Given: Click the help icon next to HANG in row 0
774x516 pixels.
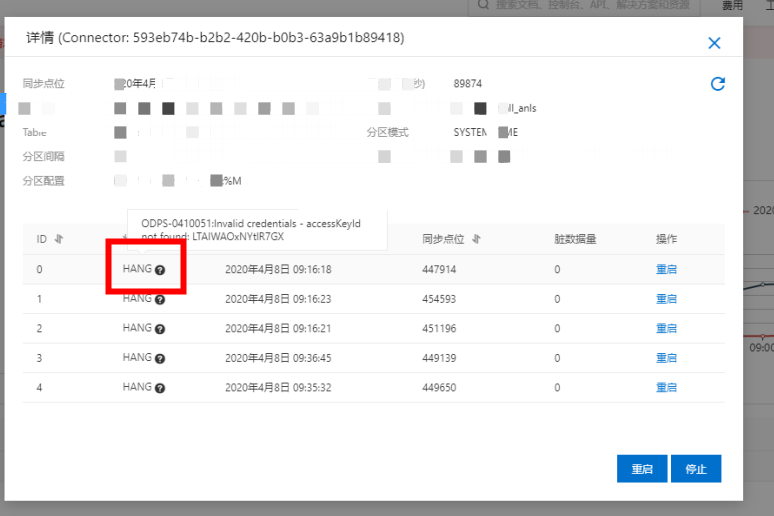Looking at the screenshot, I should 160,270.
